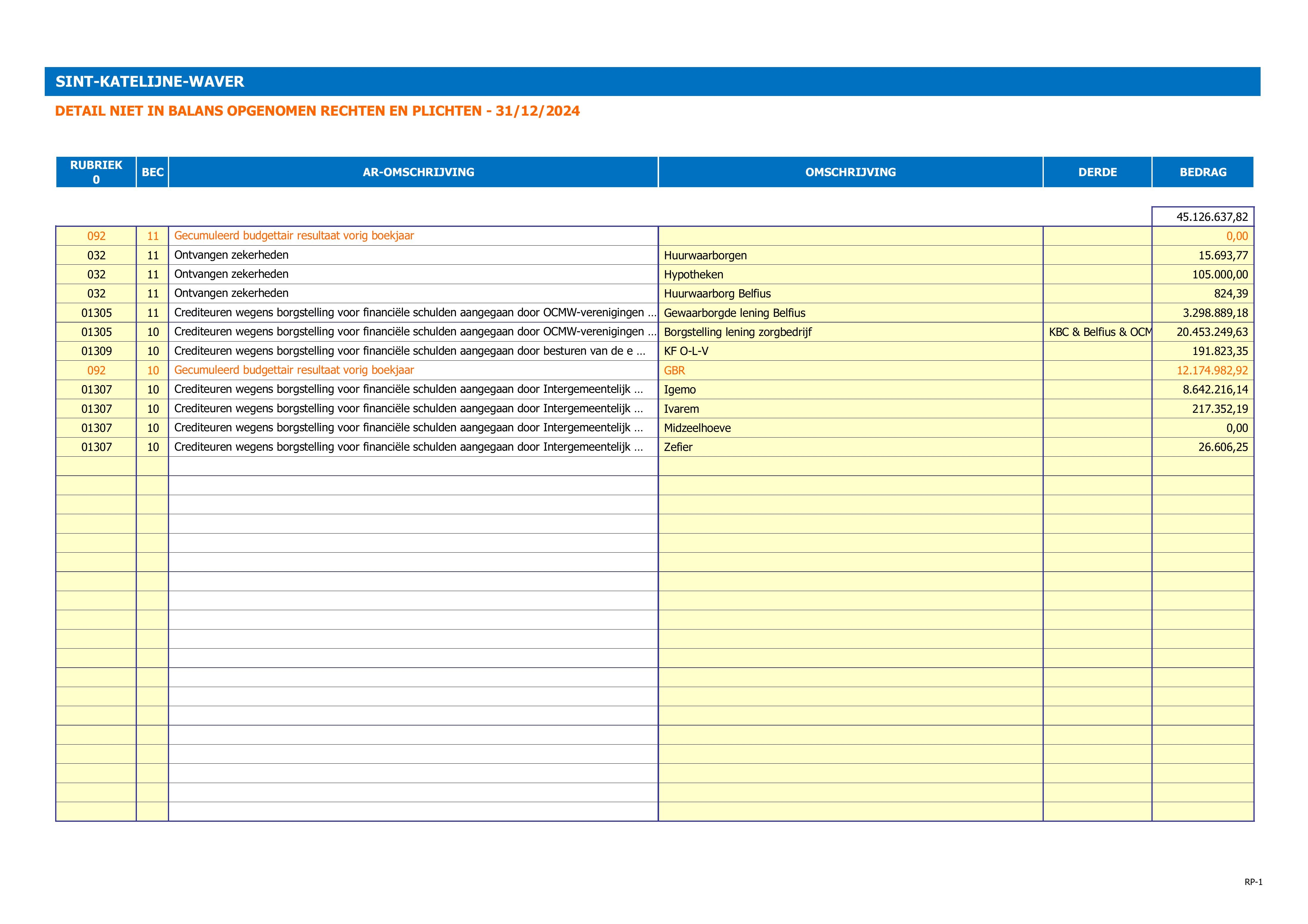The height and width of the screenshot is (924, 1308).
Task: Click the KBC & Belfius & OCM cell
Action: pyautogui.click(x=1098, y=332)
